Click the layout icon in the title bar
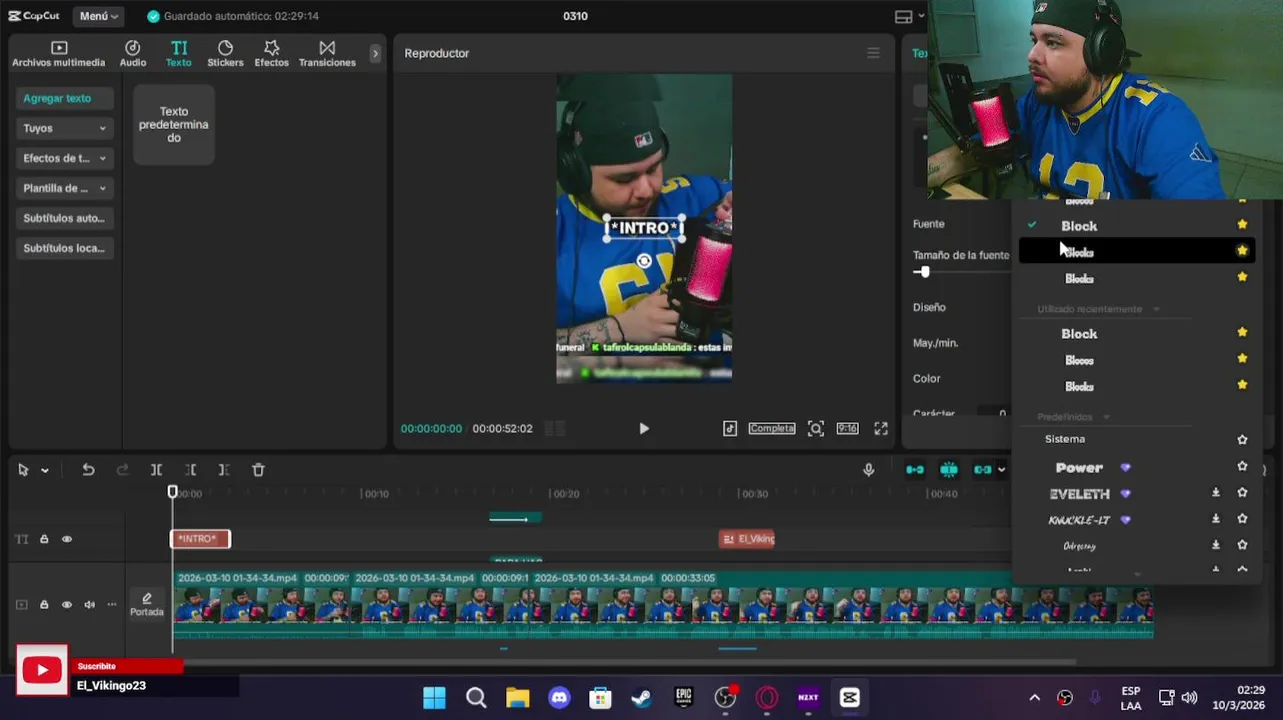Image resolution: width=1283 pixels, height=720 pixels. coord(904,16)
